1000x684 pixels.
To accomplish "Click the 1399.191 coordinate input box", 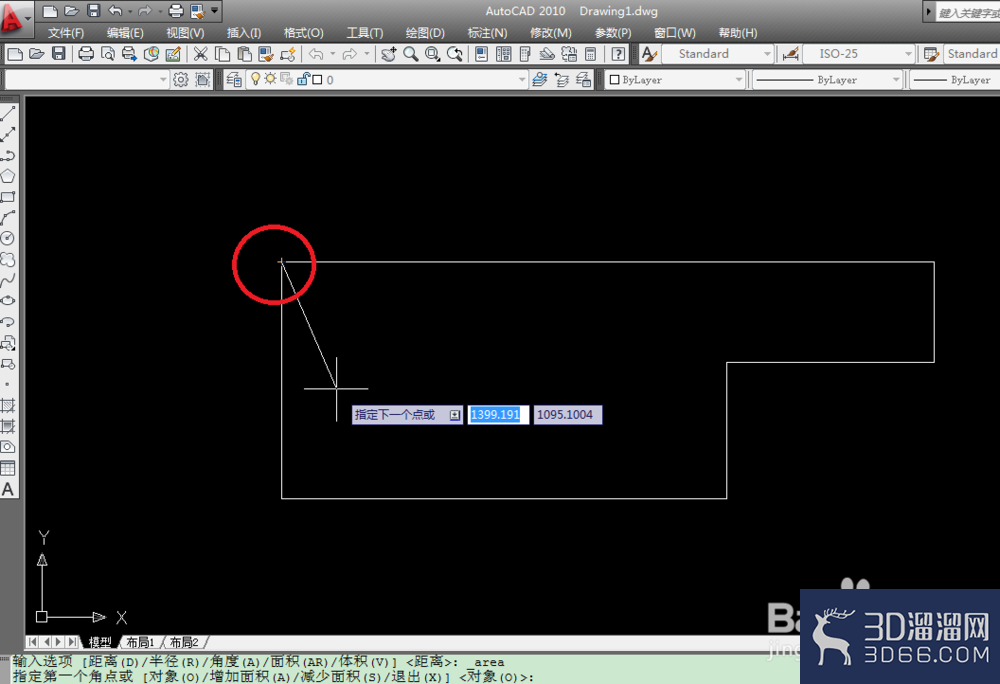I will [497, 415].
